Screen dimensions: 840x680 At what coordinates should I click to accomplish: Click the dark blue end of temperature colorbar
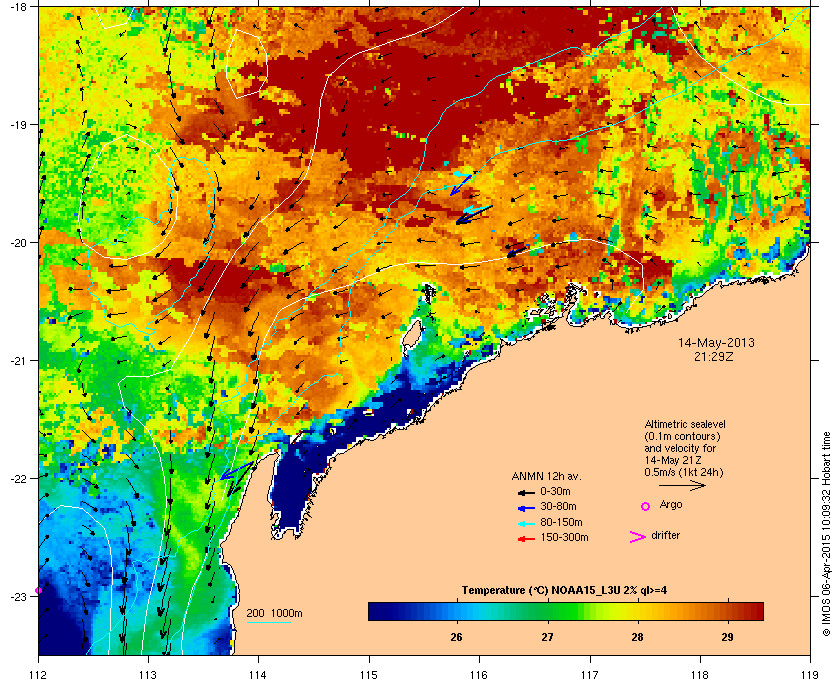[378, 611]
